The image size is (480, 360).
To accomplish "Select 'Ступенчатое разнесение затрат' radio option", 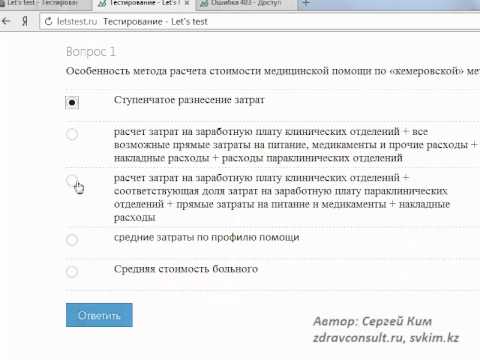I will (72, 102).
